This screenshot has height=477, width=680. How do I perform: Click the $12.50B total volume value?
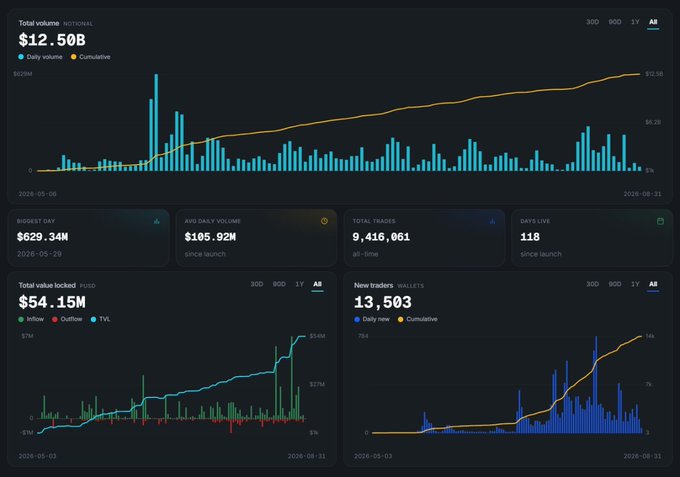click(52, 40)
